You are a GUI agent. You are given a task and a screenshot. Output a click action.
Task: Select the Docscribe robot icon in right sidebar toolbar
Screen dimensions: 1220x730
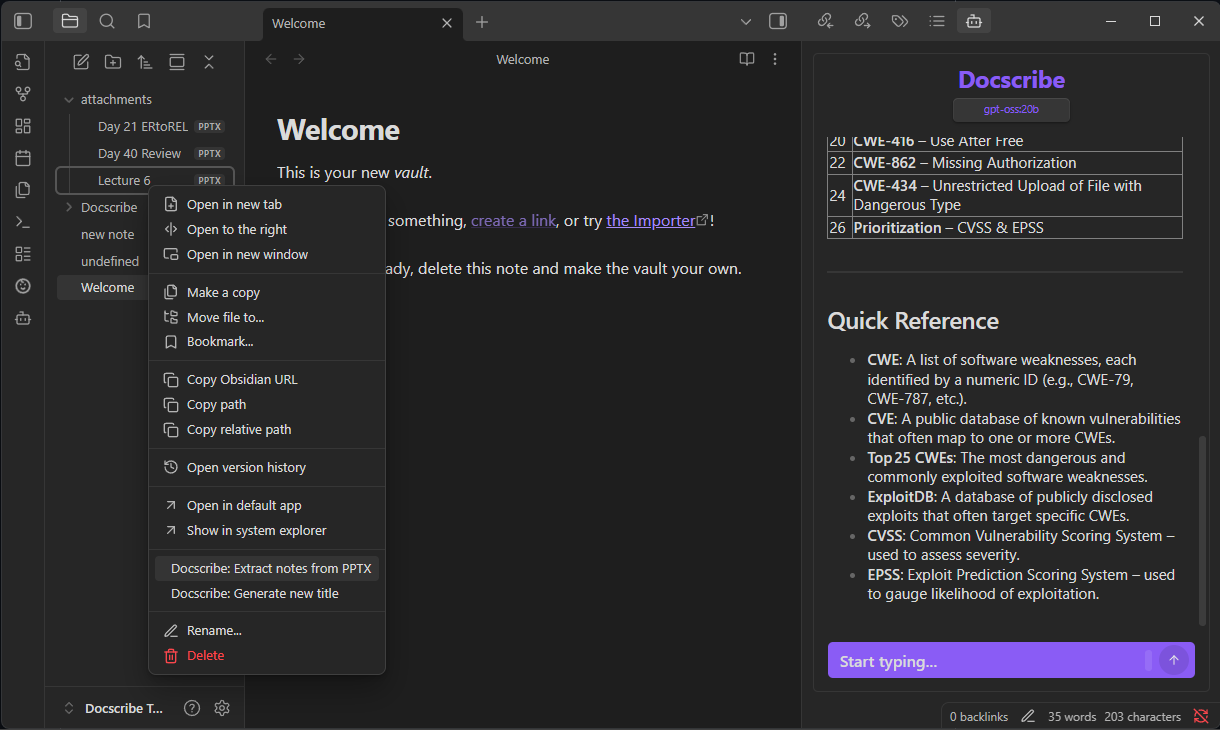coord(973,20)
